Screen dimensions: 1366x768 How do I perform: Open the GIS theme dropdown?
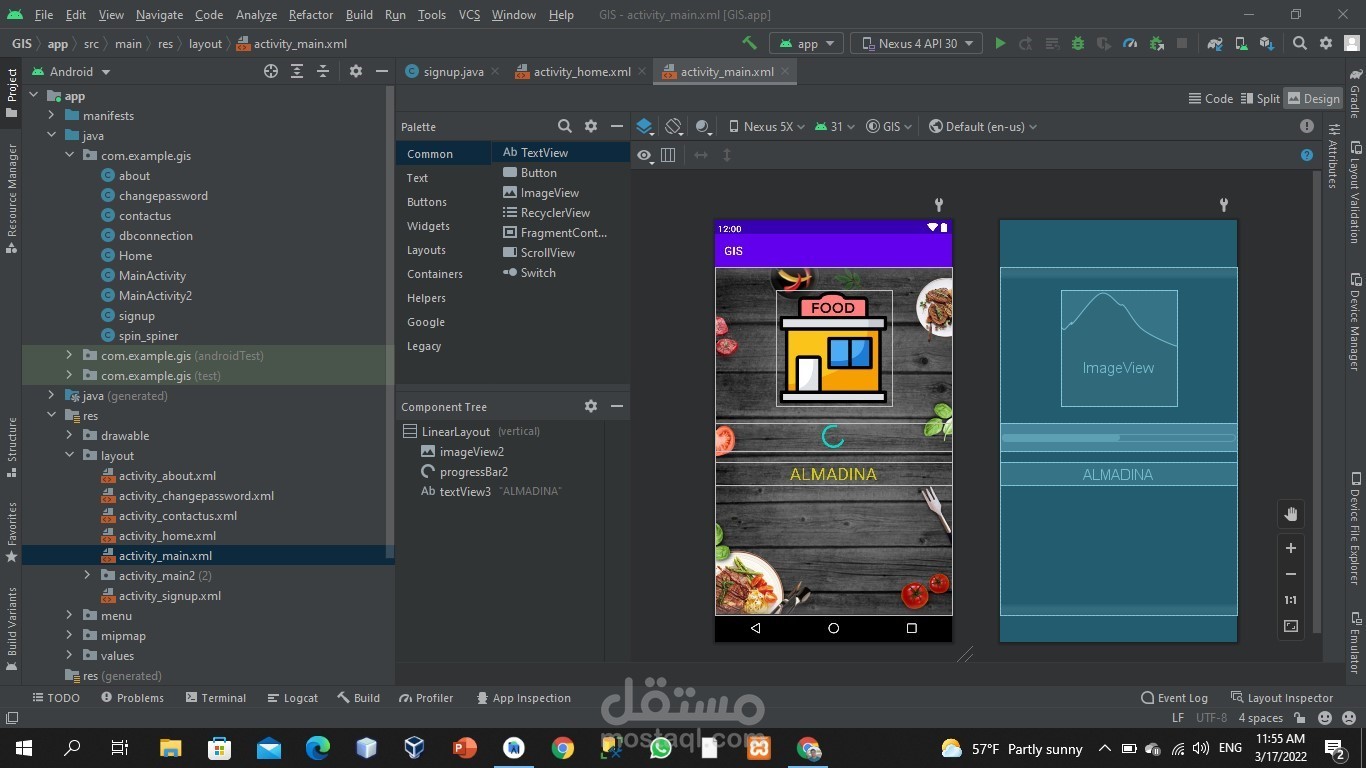click(x=889, y=126)
